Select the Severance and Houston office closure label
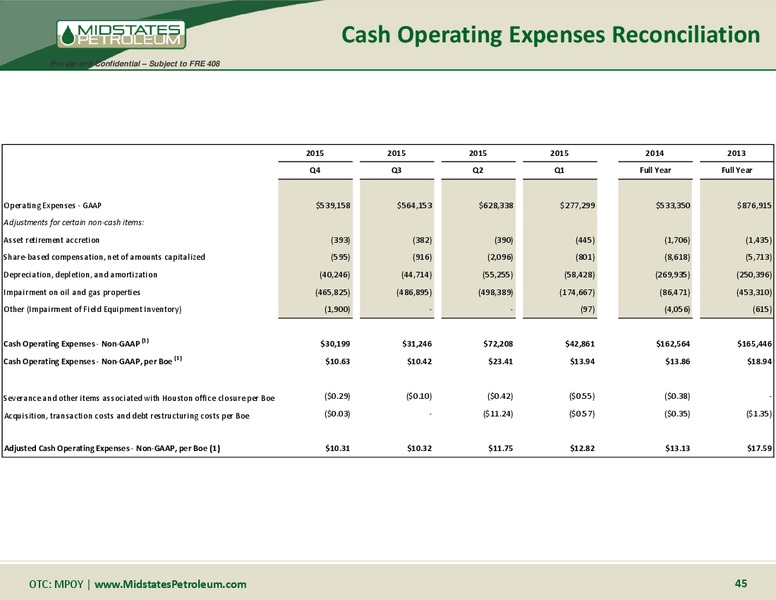The height and width of the screenshot is (600, 776). 139,398
